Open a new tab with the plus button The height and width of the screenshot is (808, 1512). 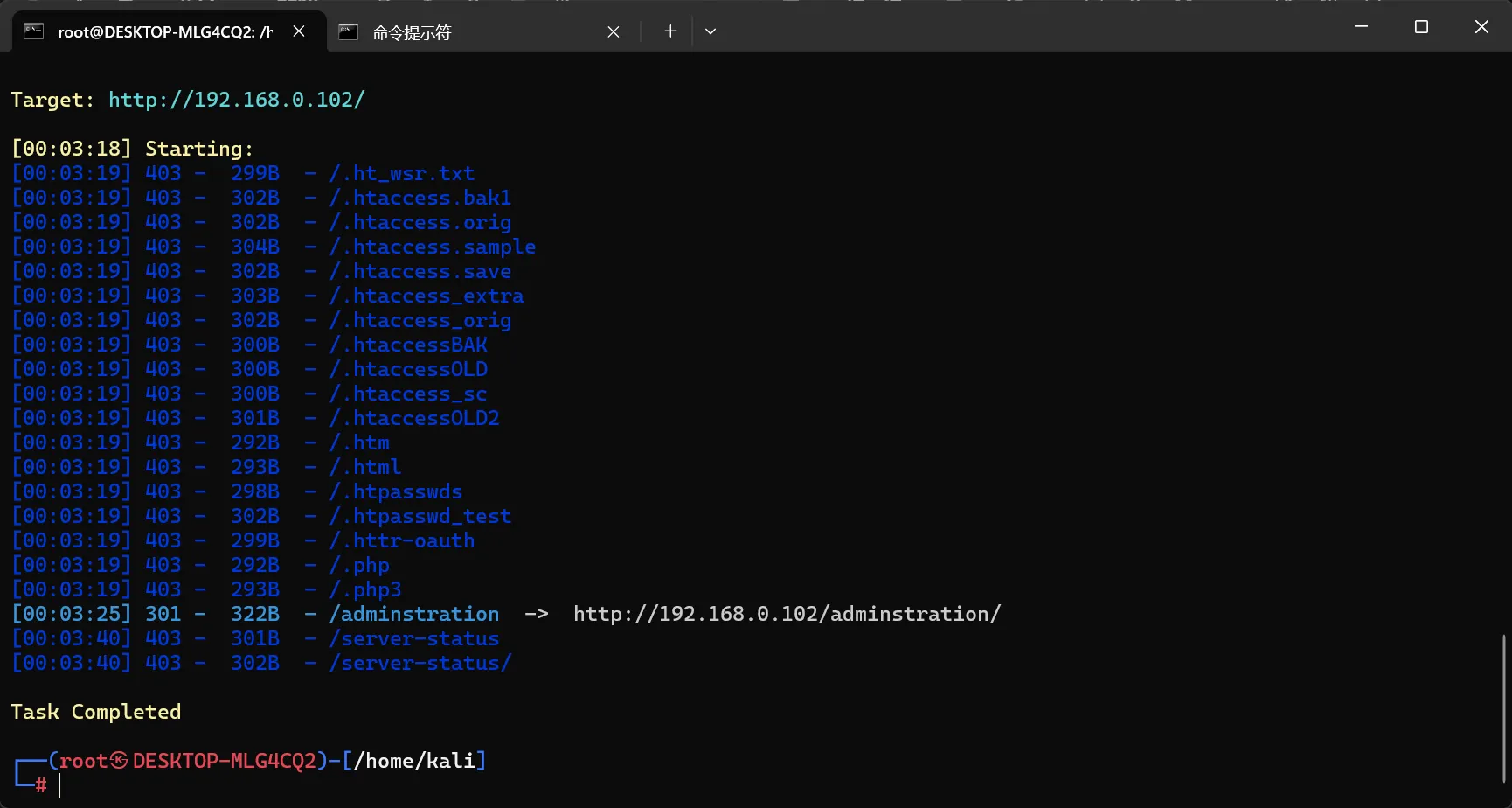point(670,31)
